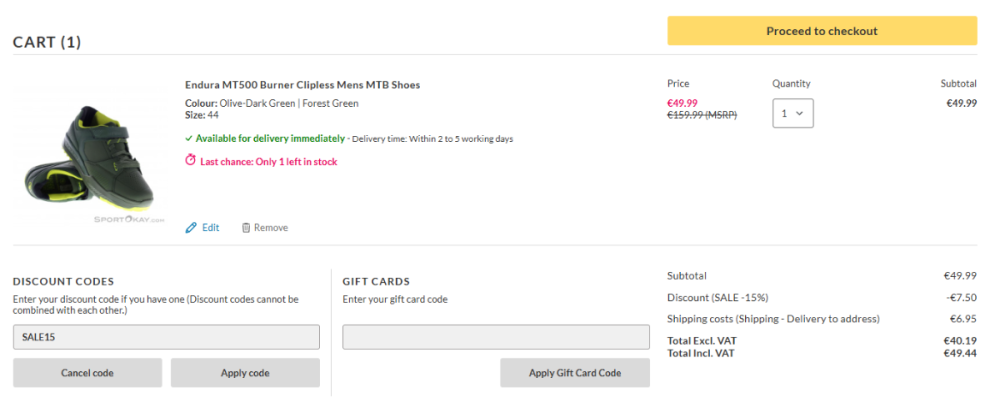The height and width of the screenshot is (413, 1000).
Task: Click the green availability checkmark icon
Action: tap(189, 139)
